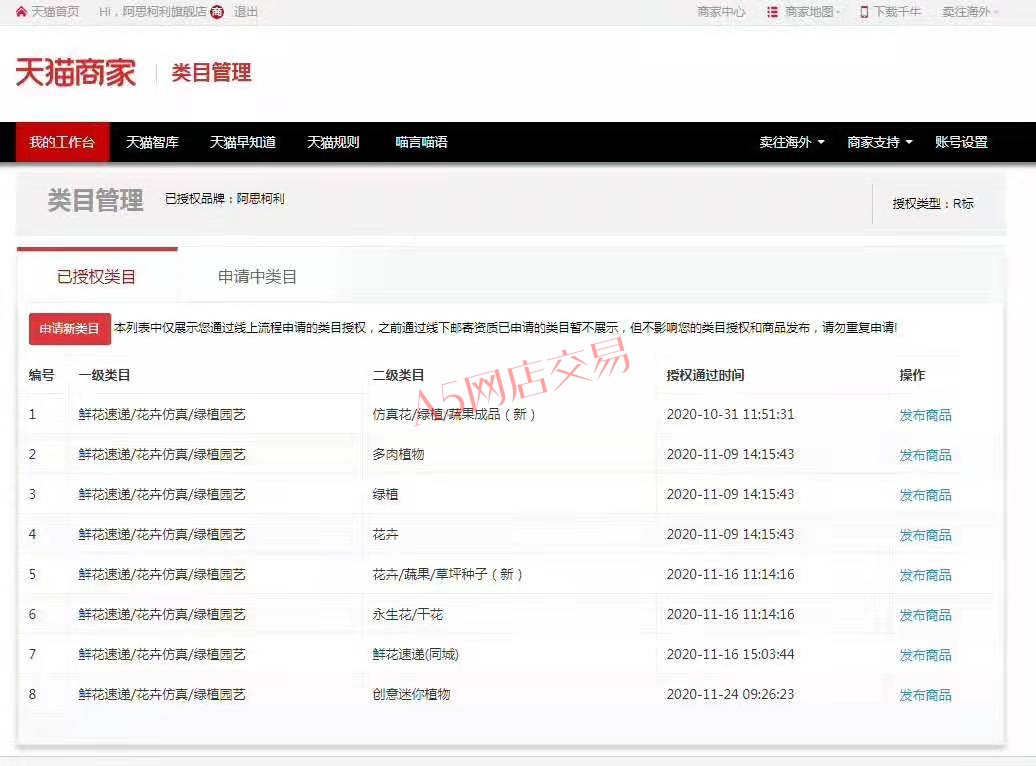Image resolution: width=1036 pixels, height=766 pixels.
Task: Click 发布商品 for the 多肉植物 row
Action: pos(925,455)
